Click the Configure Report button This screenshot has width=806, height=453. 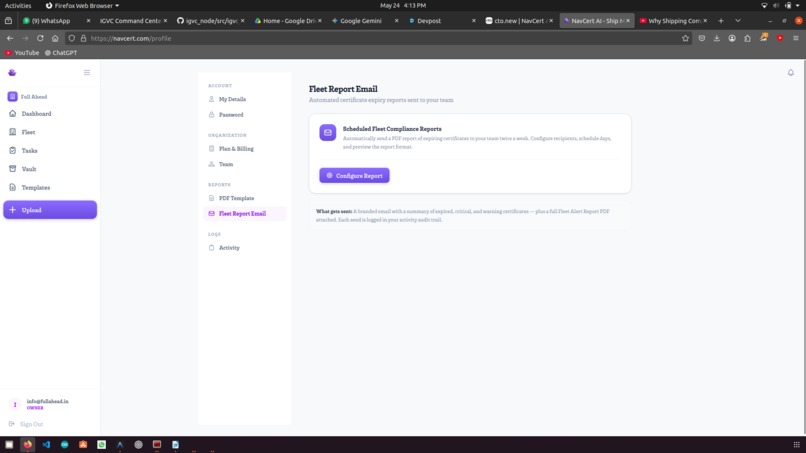(x=354, y=175)
